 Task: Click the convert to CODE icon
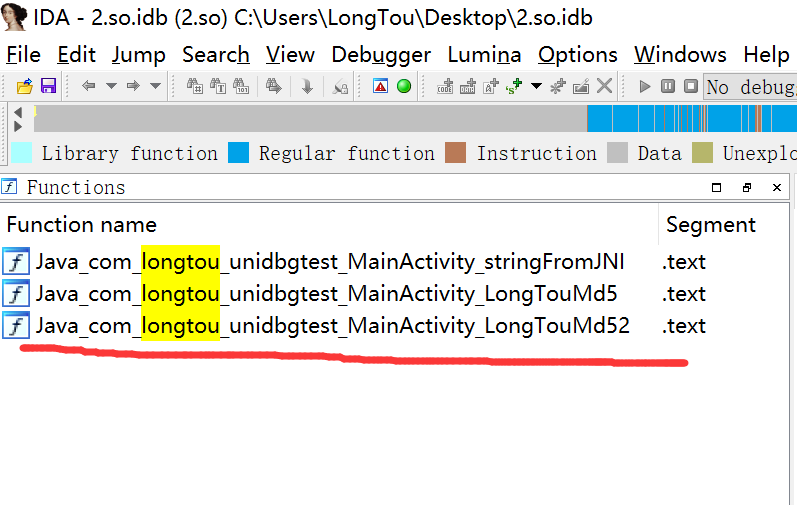[x=445, y=86]
